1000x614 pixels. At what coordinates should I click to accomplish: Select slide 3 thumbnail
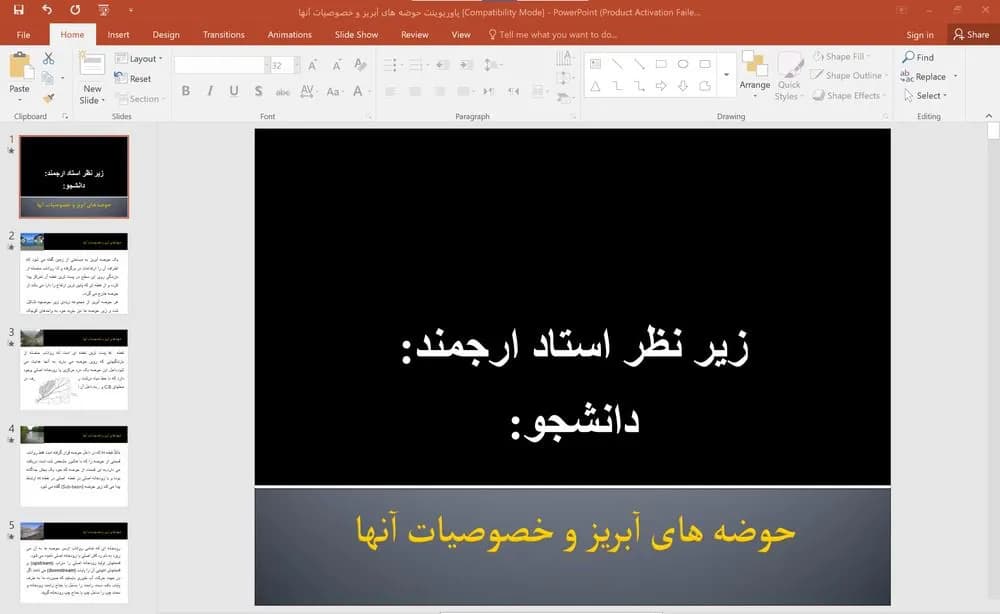coord(74,369)
